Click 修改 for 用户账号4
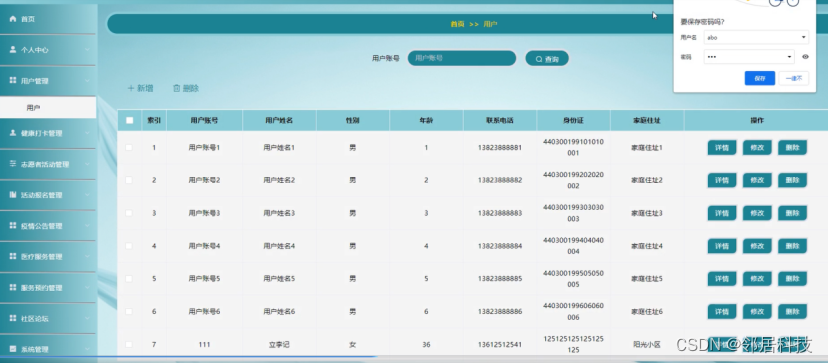Screen dimensions: 828x363 point(757,246)
